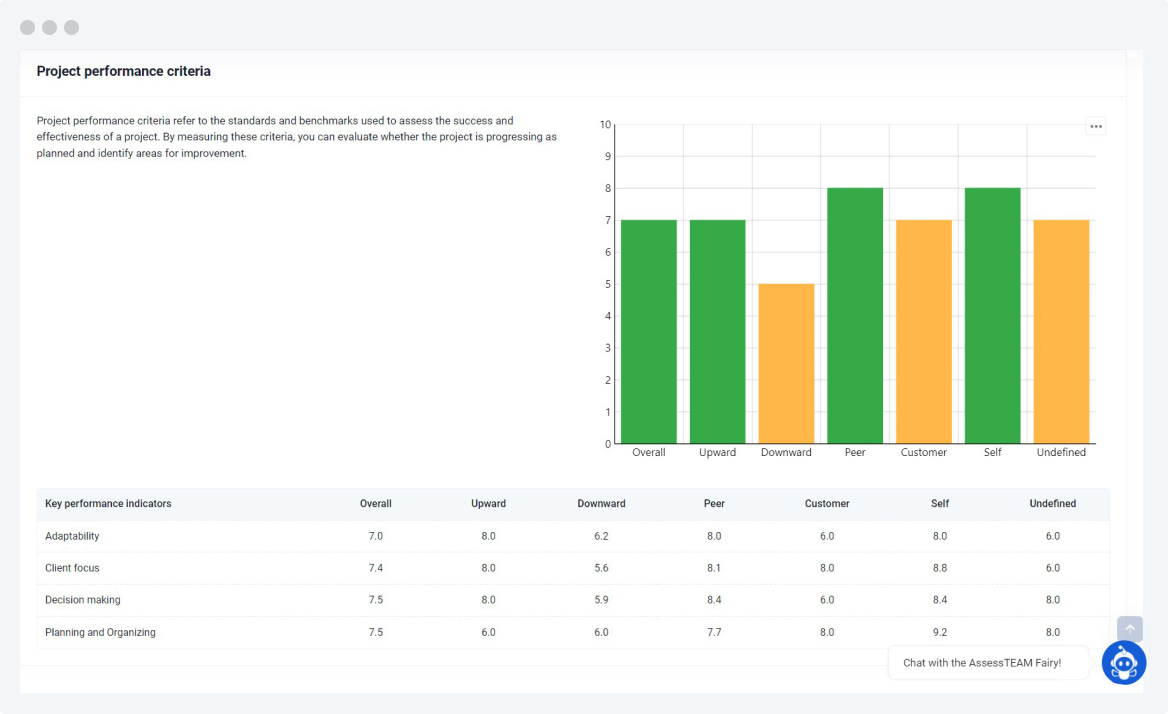Image resolution: width=1168 pixels, height=714 pixels.
Task: Select the Customer column header
Action: [x=827, y=504]
